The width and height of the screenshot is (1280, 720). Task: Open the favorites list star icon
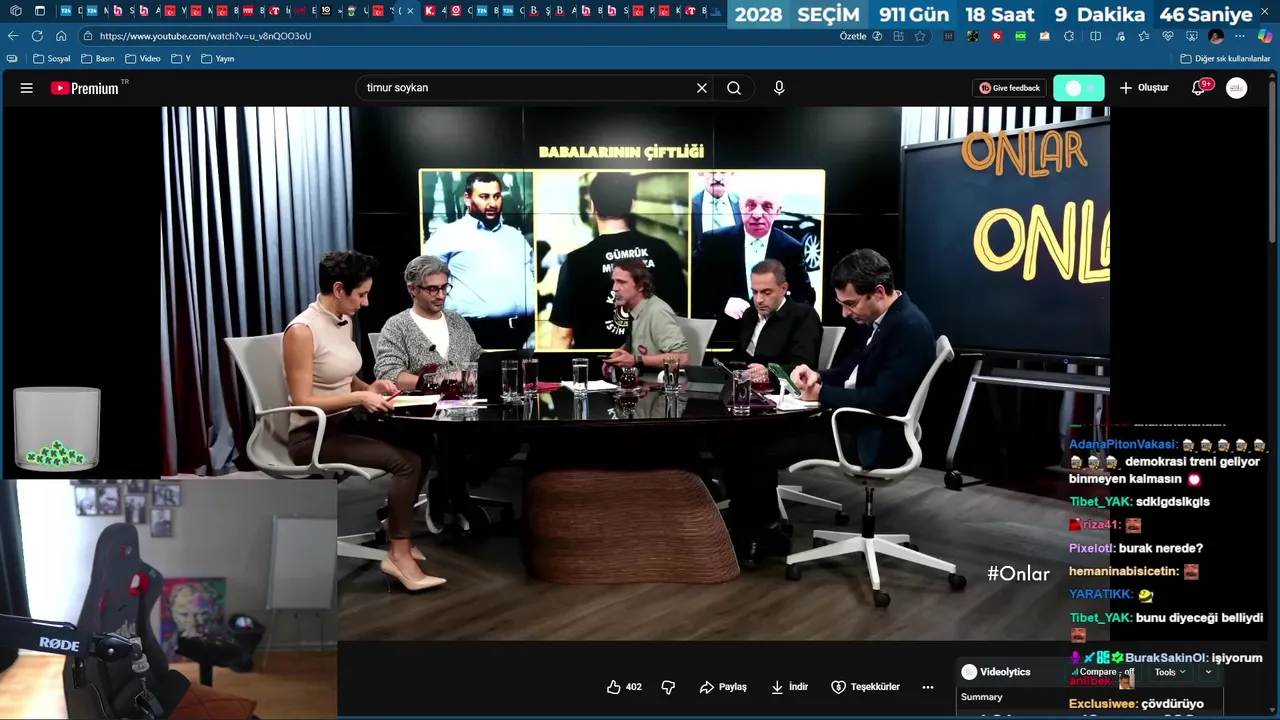[x=1144, y=36]
